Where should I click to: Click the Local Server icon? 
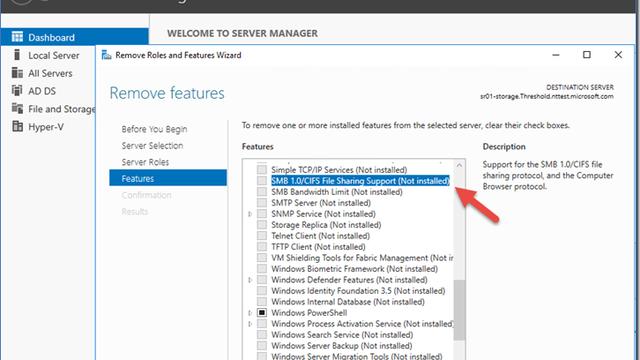pyautogui.click(x=17, y=55)
